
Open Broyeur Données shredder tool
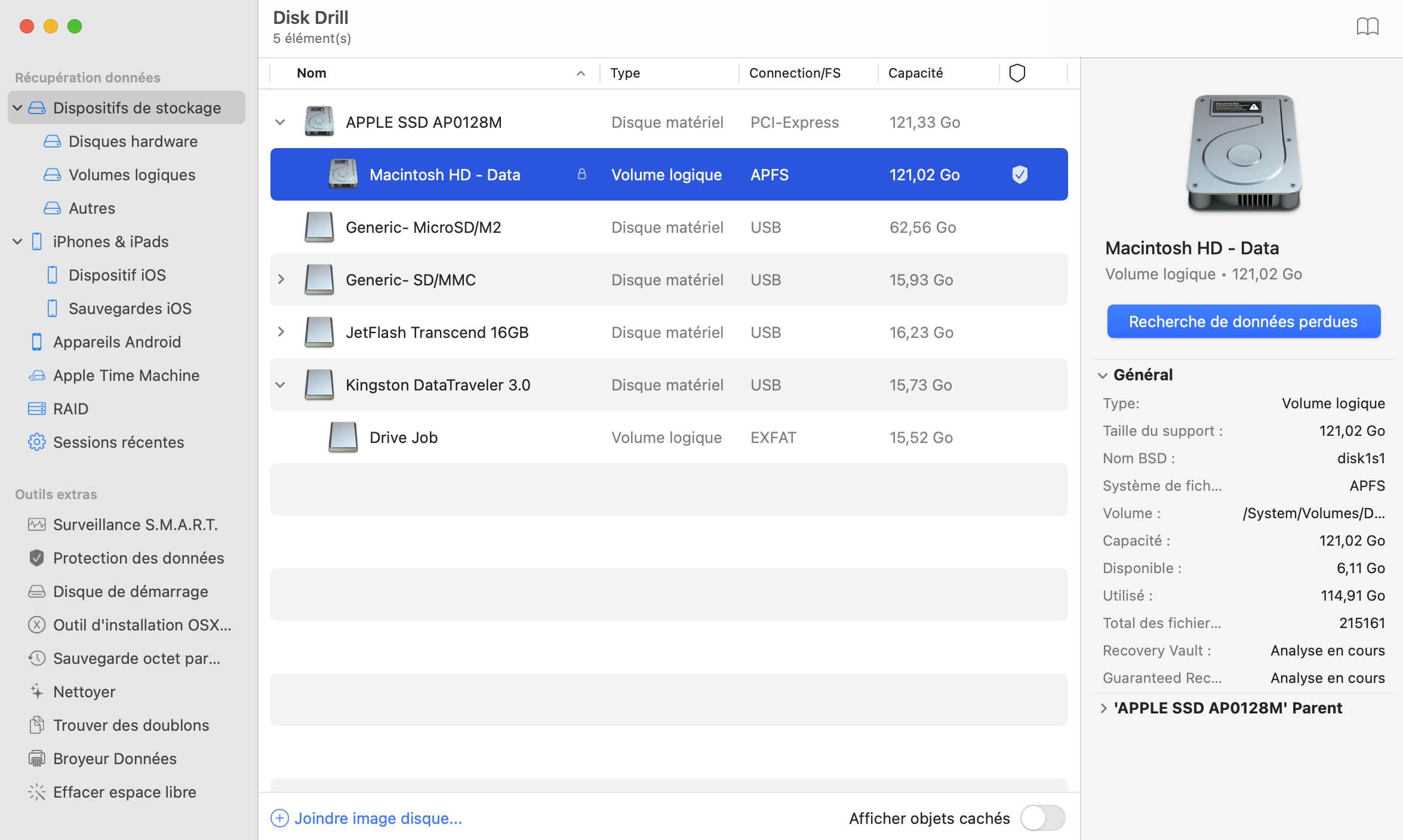pyautogui.click(x=102, y=758)
